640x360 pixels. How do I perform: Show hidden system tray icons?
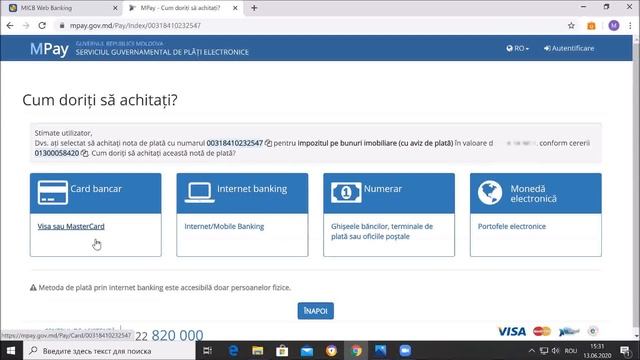[x=531, y=351]
